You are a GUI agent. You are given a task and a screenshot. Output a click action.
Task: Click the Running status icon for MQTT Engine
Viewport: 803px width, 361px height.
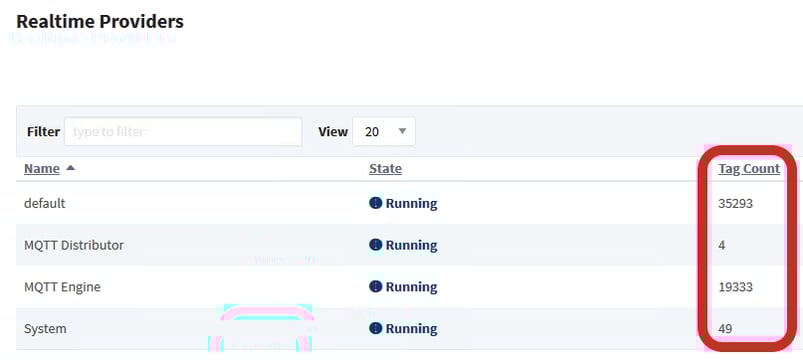coord(375,286)
